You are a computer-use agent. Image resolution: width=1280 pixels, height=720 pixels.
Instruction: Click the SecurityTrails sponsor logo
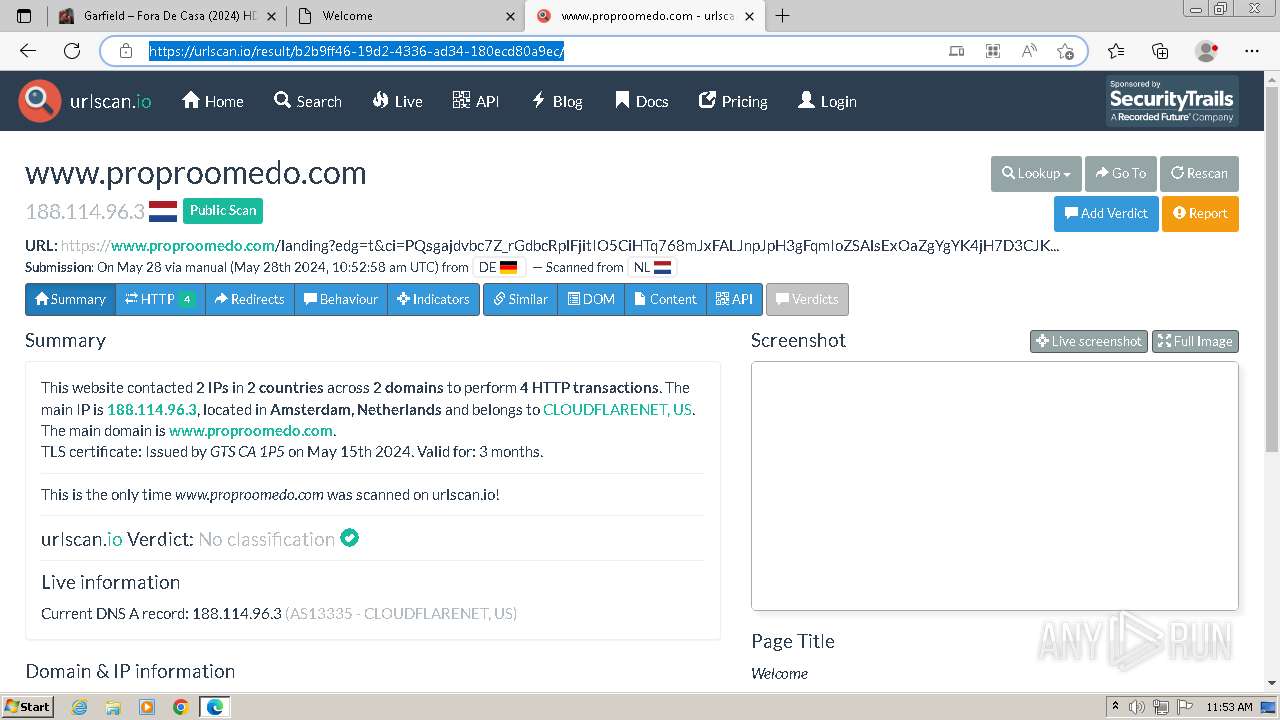coord(1172,101)
